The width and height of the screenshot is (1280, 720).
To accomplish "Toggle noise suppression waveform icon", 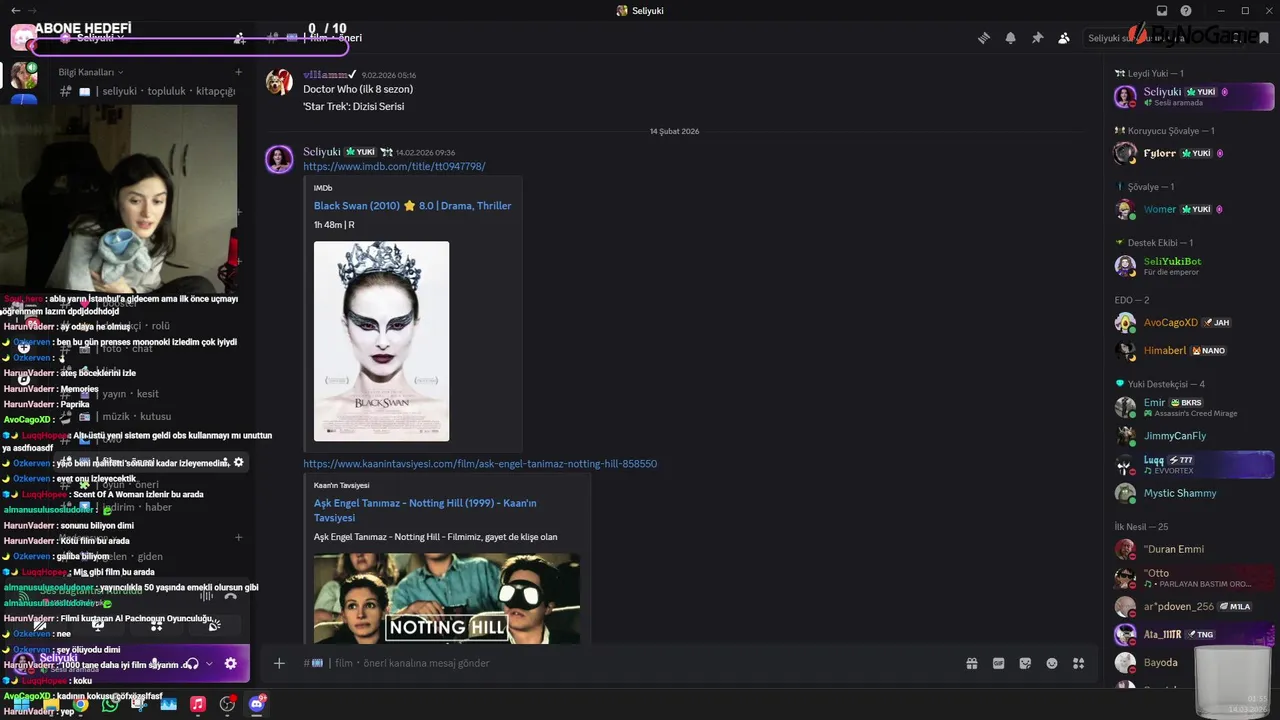I will click(207, 597).
